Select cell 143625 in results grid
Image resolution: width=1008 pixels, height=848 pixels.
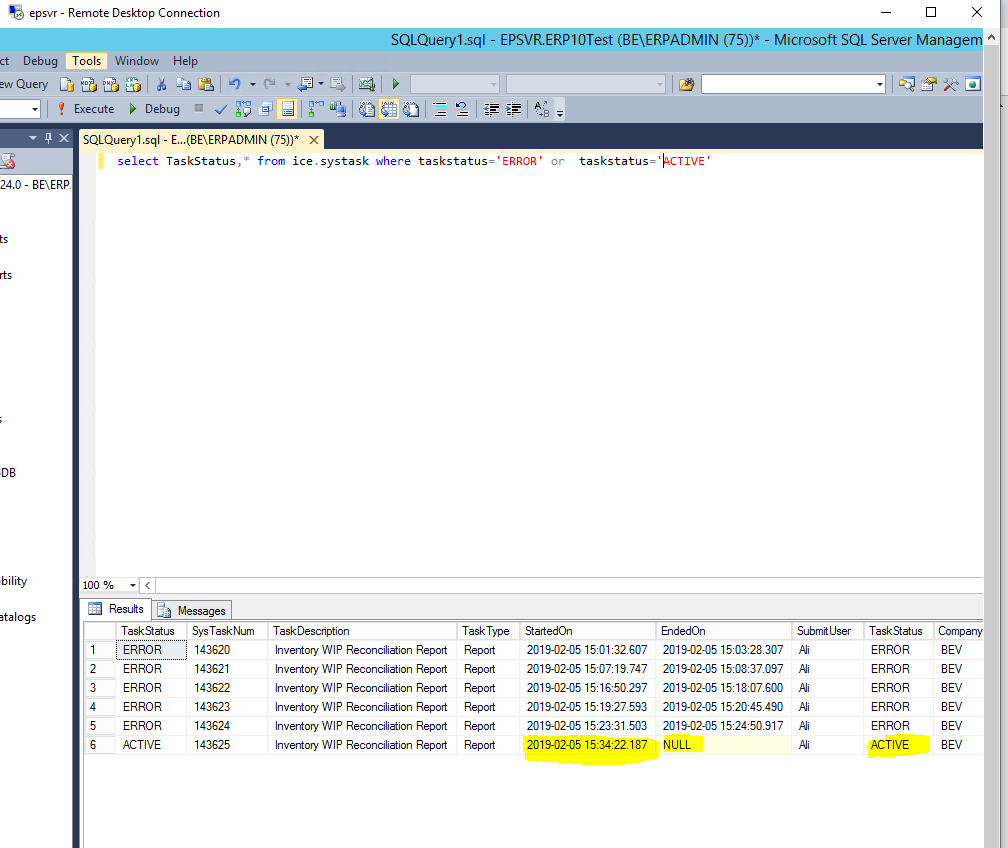(x=228, y=744)
